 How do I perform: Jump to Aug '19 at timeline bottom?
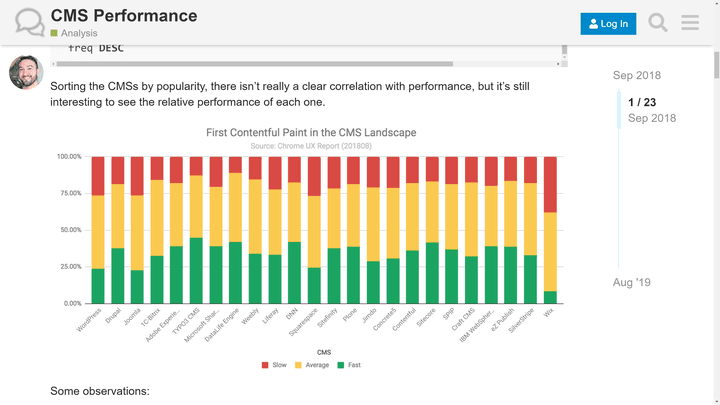pos(632,283)
